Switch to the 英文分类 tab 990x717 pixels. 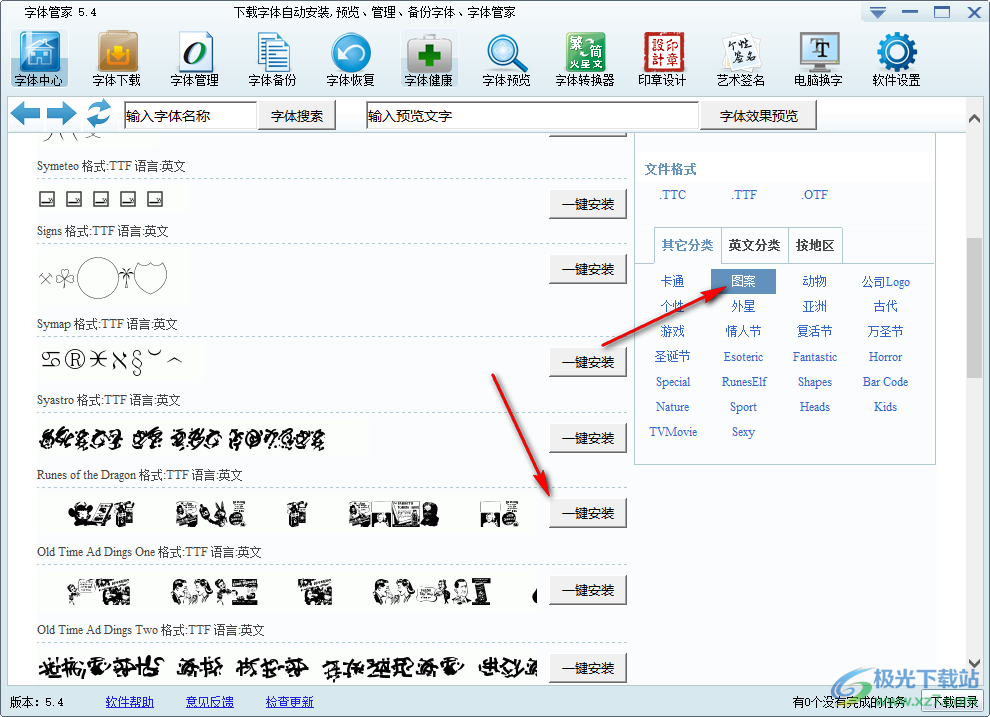pyautogui.click(x=754, y=245)
